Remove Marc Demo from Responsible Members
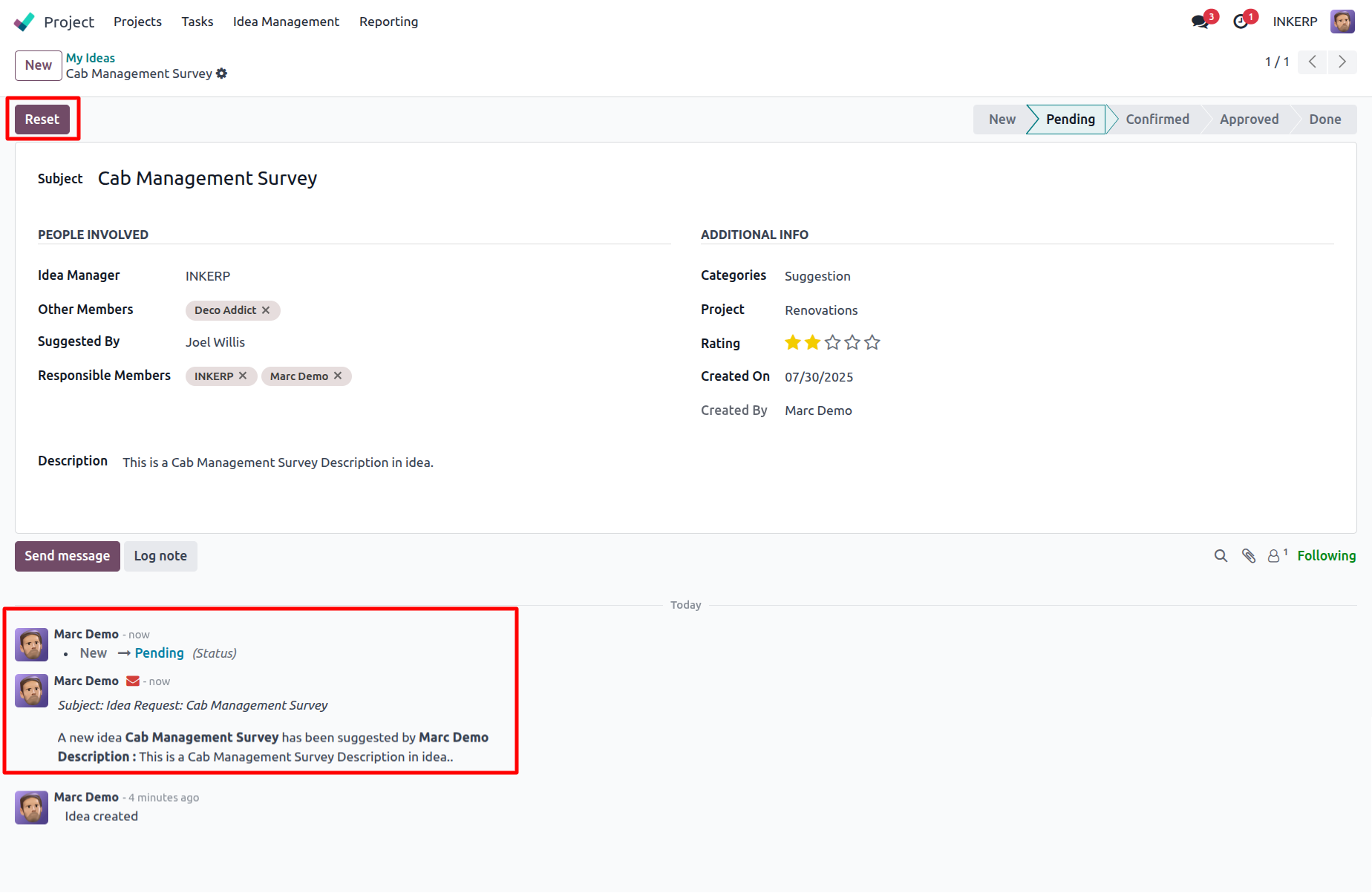 [338, 376]
